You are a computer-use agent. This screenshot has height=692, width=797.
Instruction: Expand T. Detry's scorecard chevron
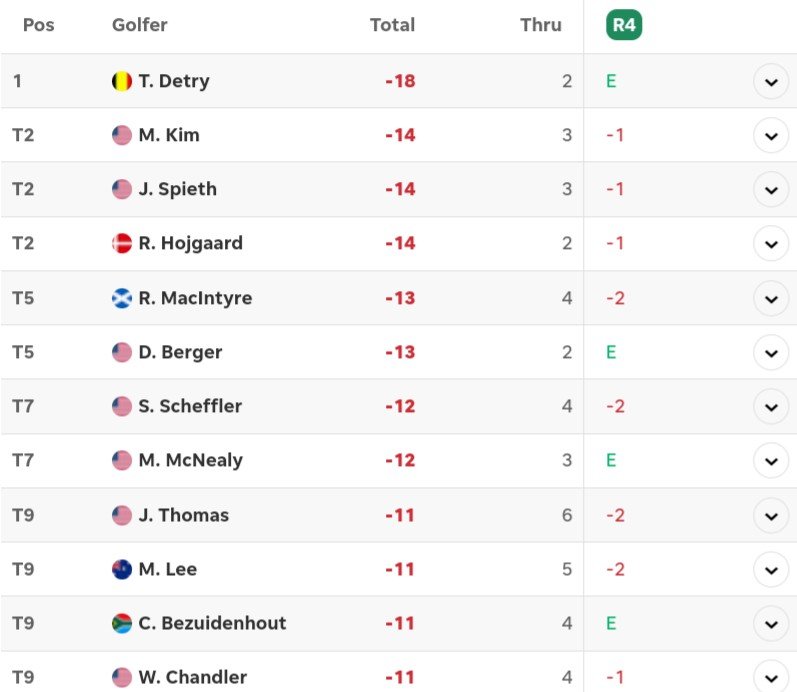771,81
